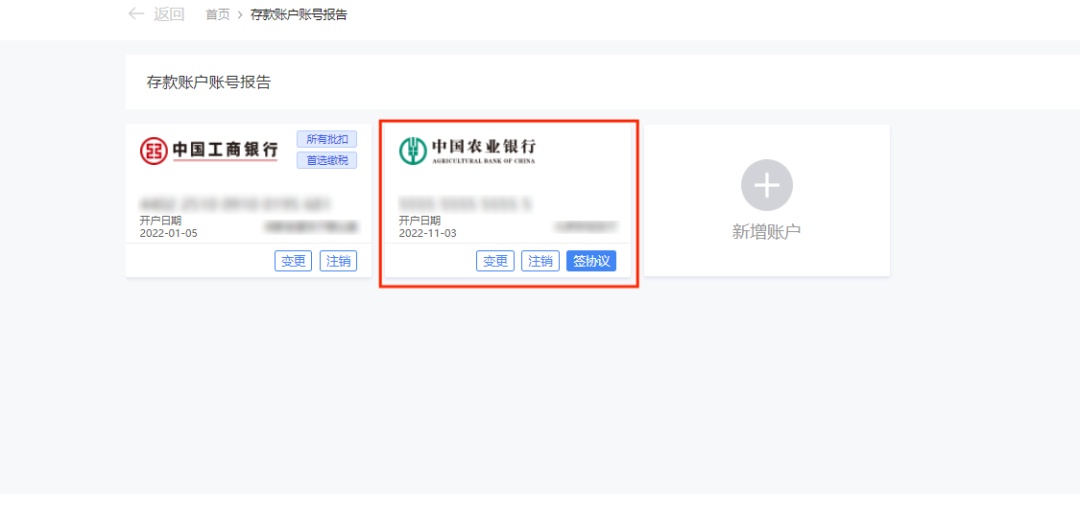The width and height of the screenshot is (1080, 516).
Task: Click the plus icon to add account
Action: coord(767,185)
